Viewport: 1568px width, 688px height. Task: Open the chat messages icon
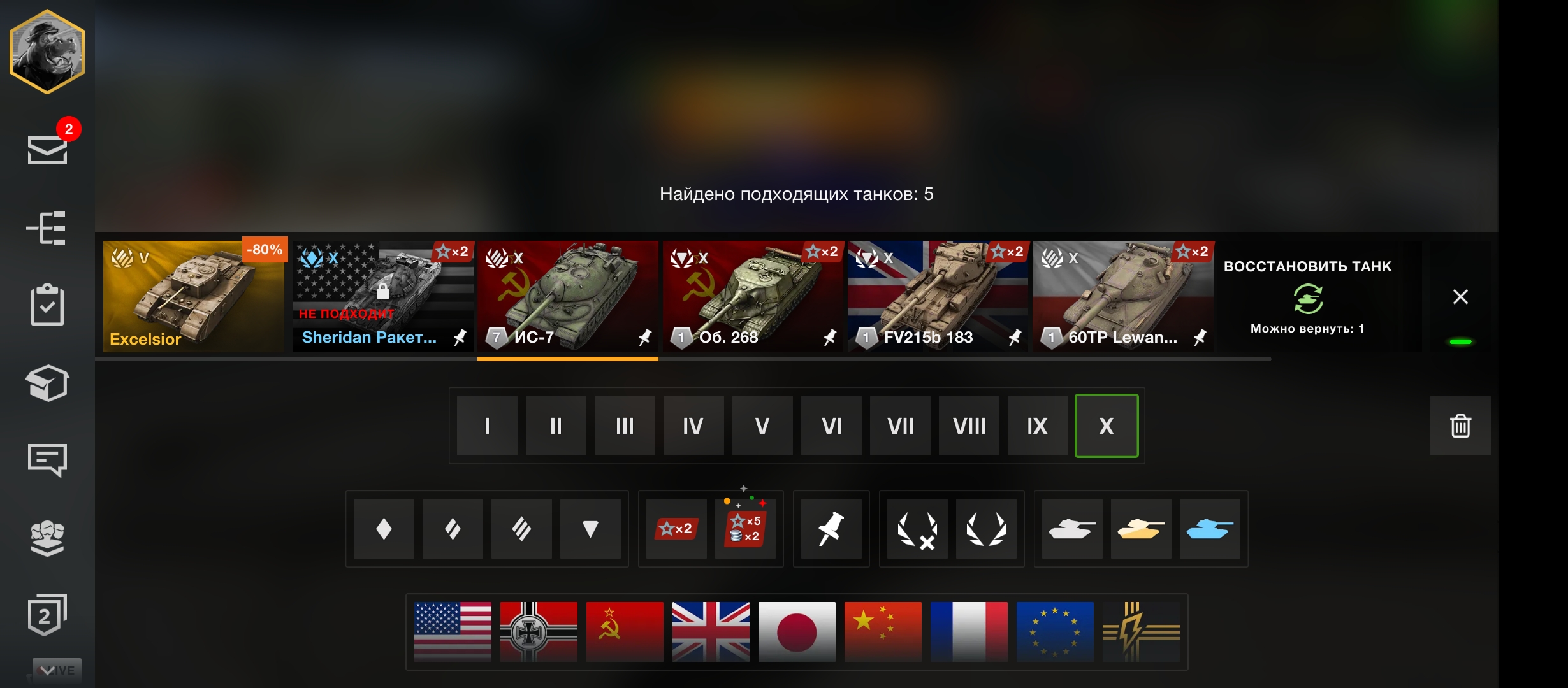47,460
